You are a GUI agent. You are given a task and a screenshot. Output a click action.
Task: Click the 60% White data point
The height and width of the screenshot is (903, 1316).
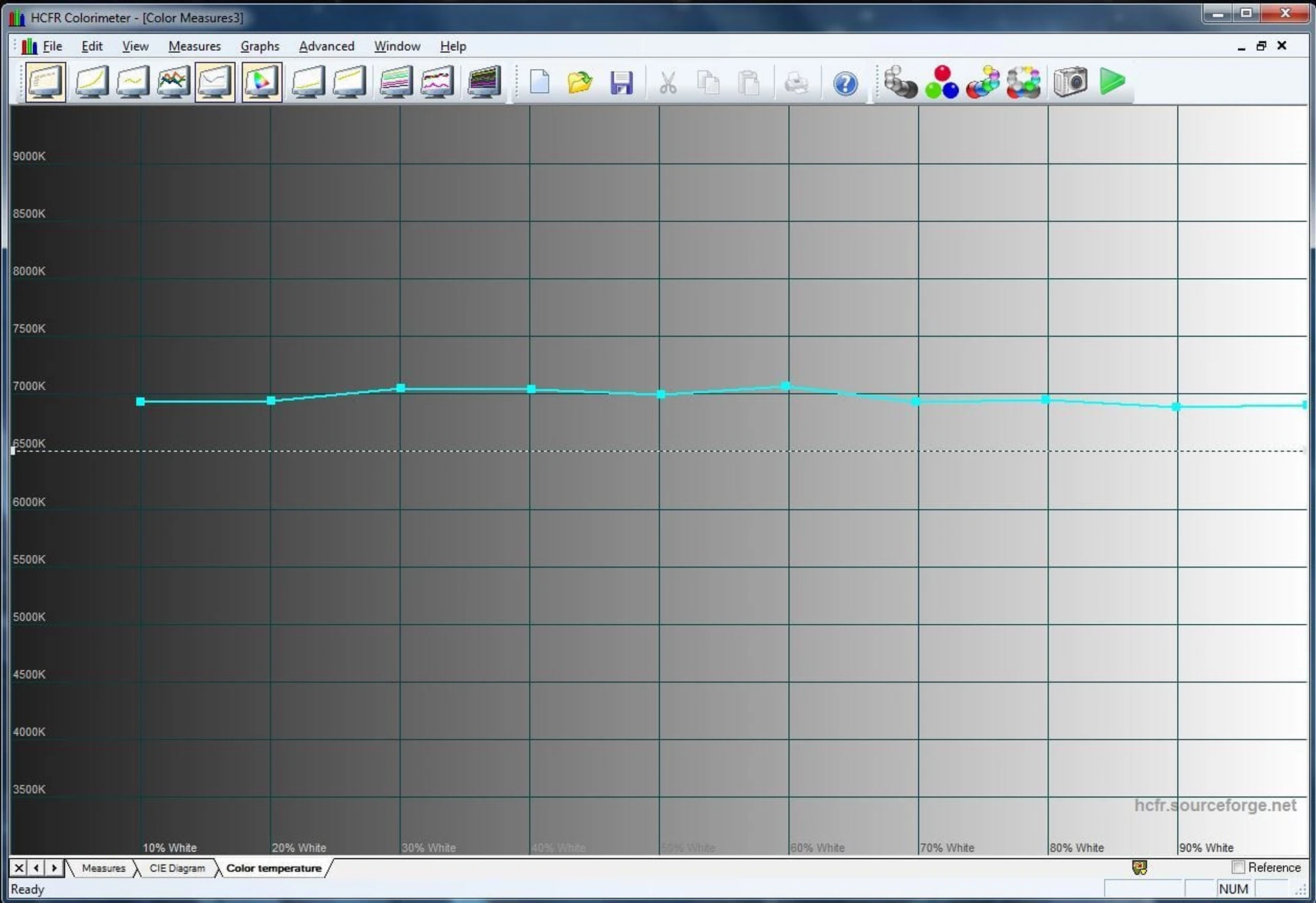(785, 386)
